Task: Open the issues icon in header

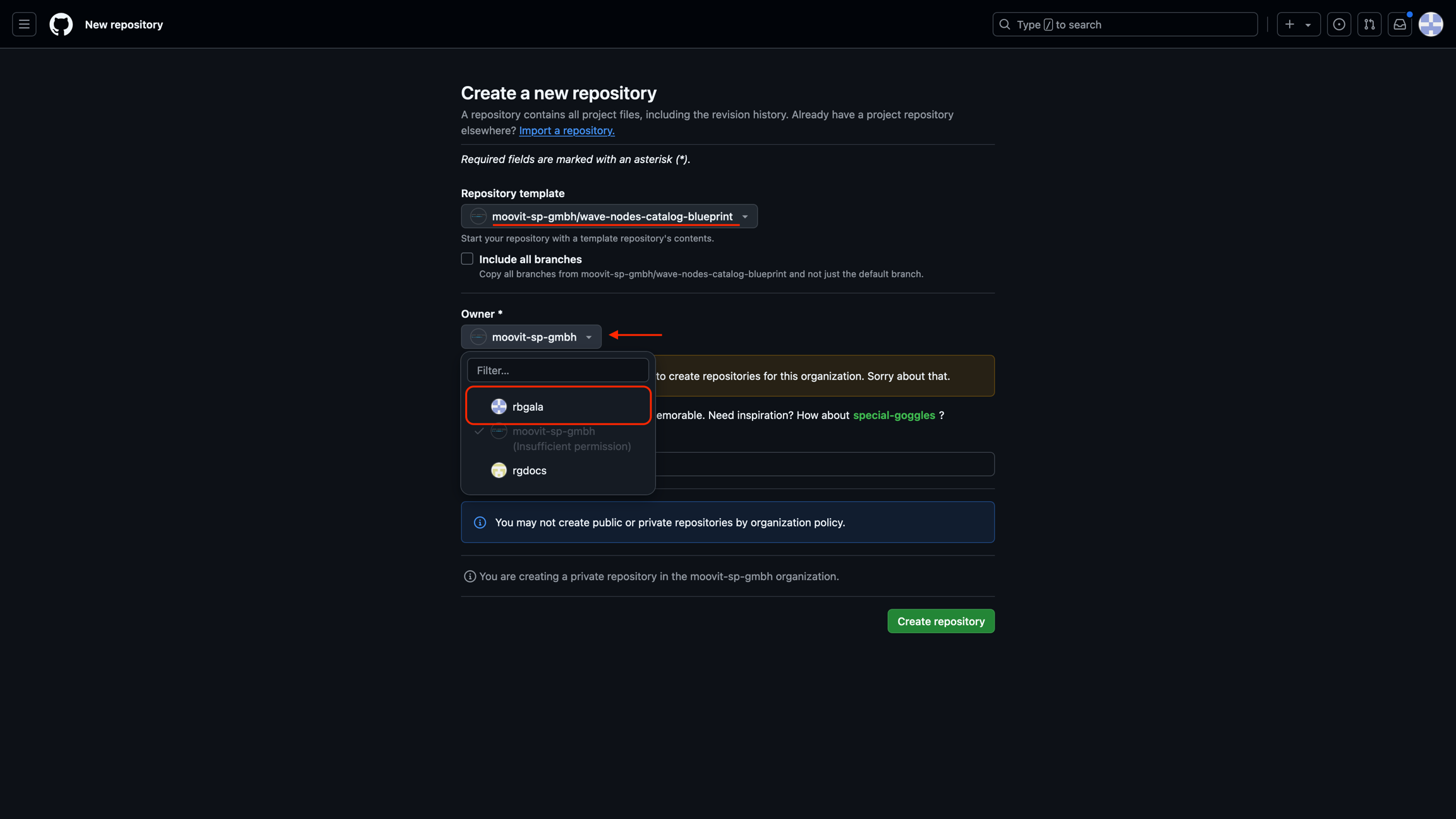Action: (1338, 25)
